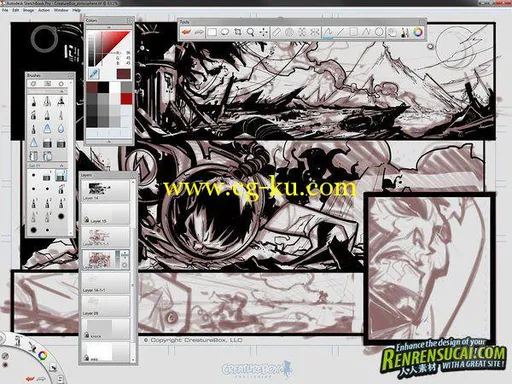Select the Rectangle shape tool
The image size is (512, 384).
click(353, 32)
